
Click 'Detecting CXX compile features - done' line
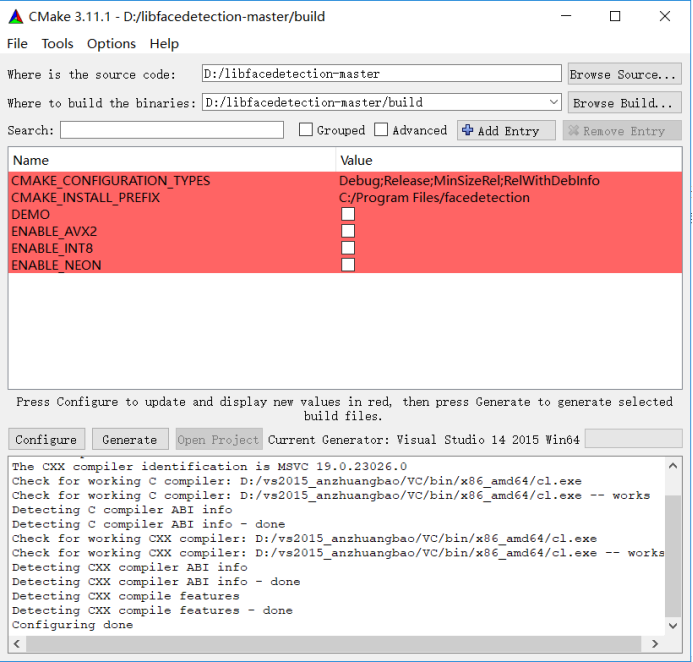point(152,610)
